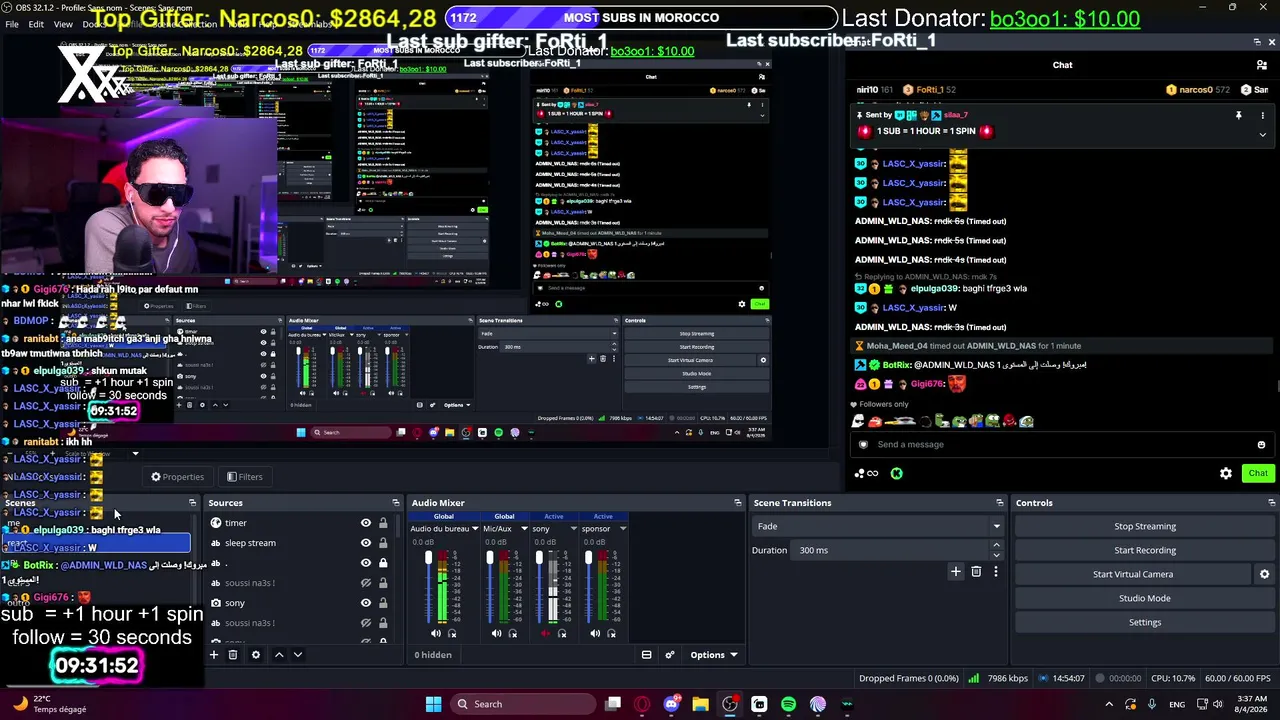The width and height of the screenshot is (1280, 720).
Task: Add a scene transition with the plus icon
Action: pos(956,572)
